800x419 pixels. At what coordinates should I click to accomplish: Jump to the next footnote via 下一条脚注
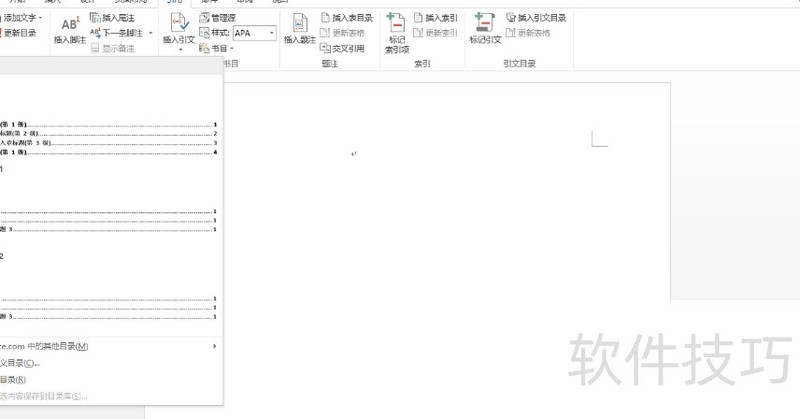click(x=117, y=33)
